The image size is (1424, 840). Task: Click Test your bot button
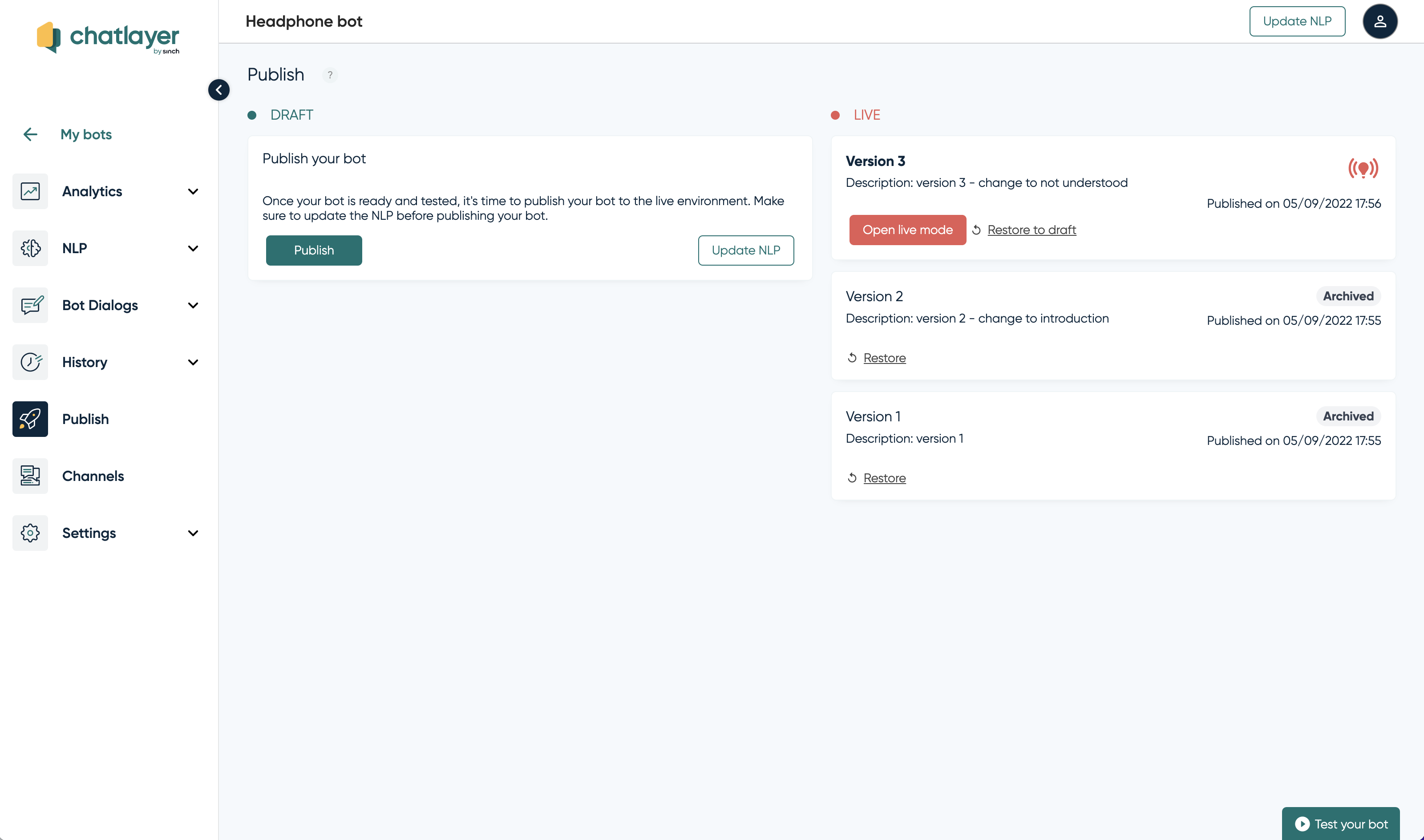coord(1340,824)
